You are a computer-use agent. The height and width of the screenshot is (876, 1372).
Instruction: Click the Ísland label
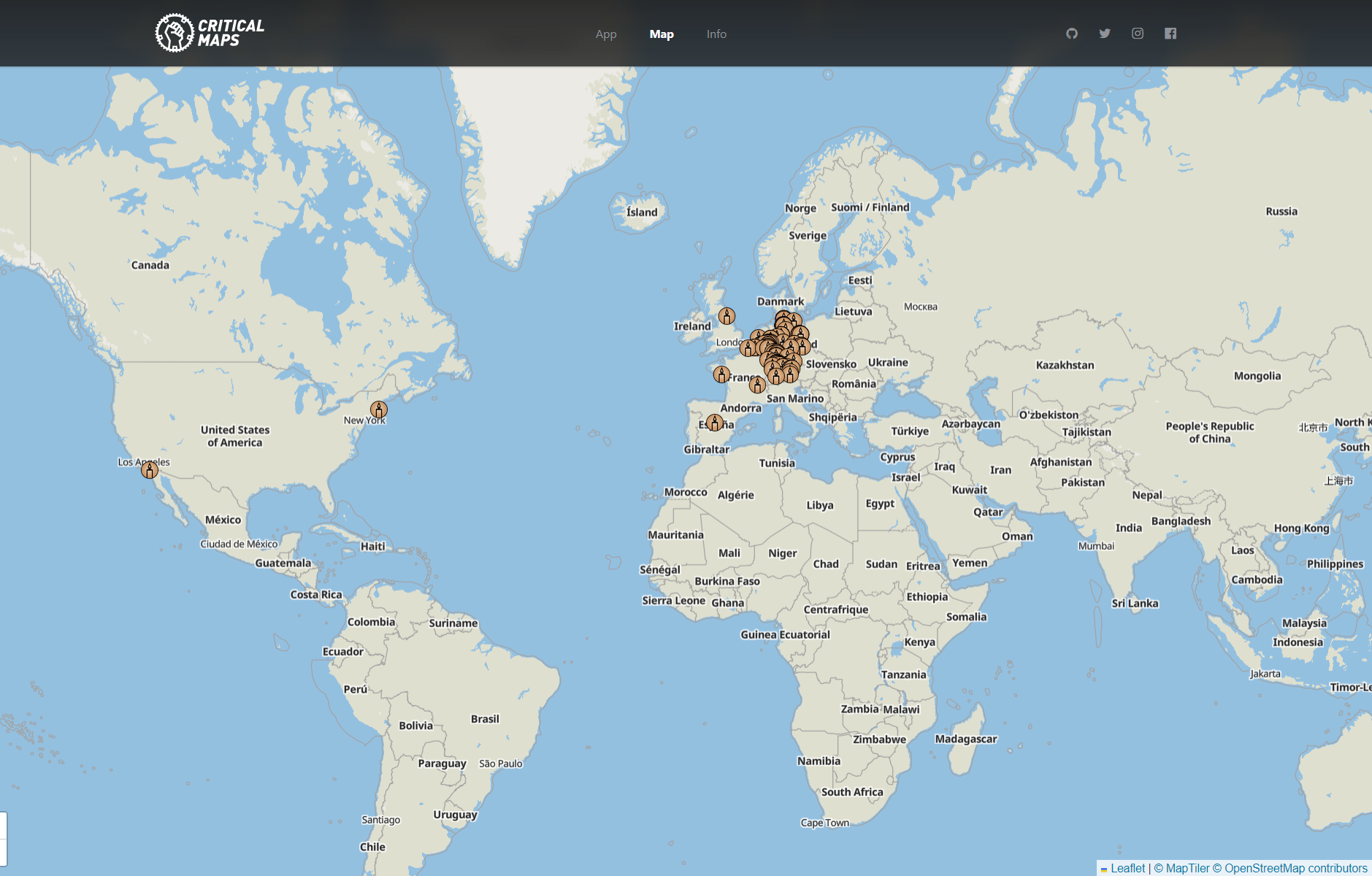click(642, 212)
